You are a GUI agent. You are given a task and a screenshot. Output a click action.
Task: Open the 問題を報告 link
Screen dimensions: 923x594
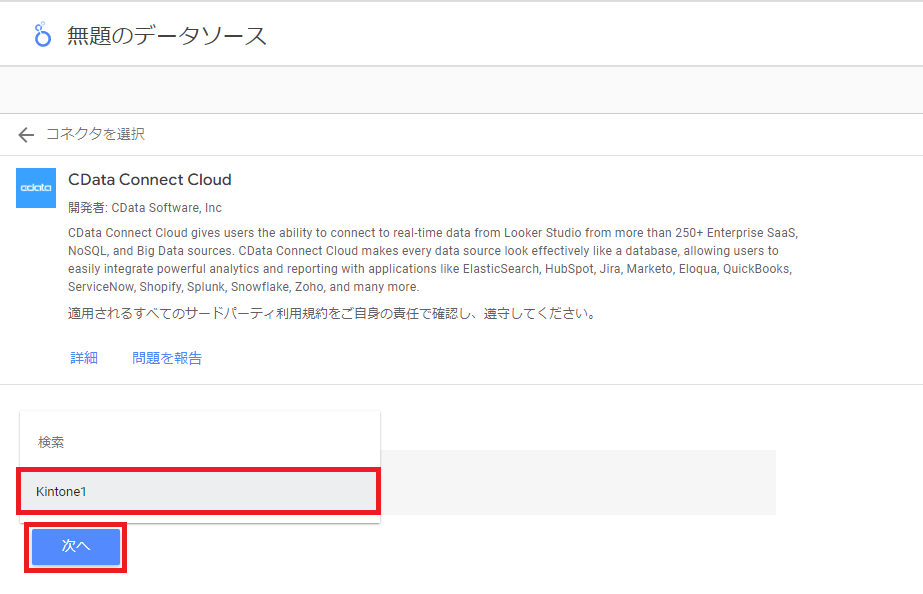click(x=167, y=358)
